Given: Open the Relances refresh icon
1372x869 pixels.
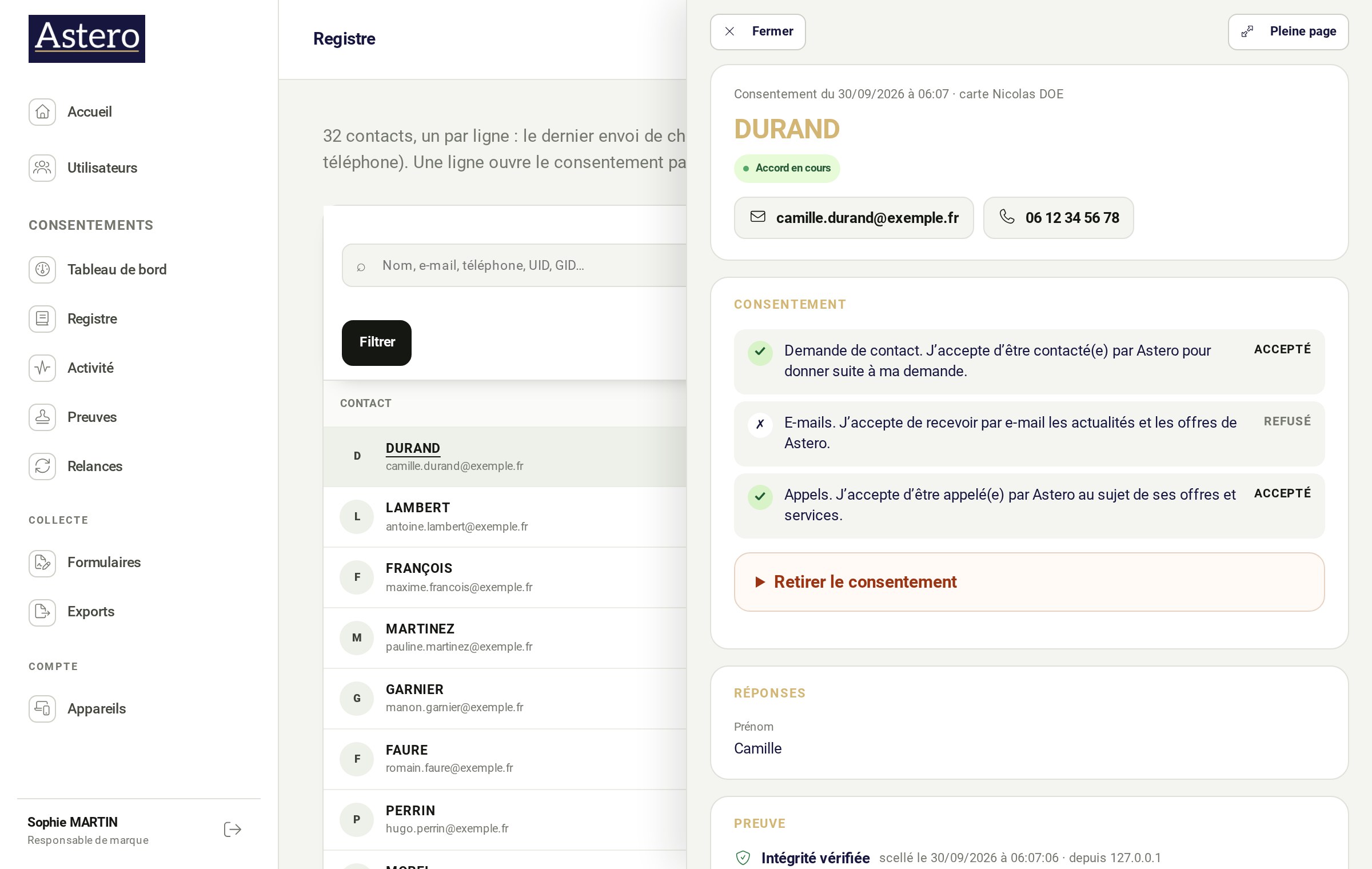Looking at the screenshot, I should tap(42, 466).
